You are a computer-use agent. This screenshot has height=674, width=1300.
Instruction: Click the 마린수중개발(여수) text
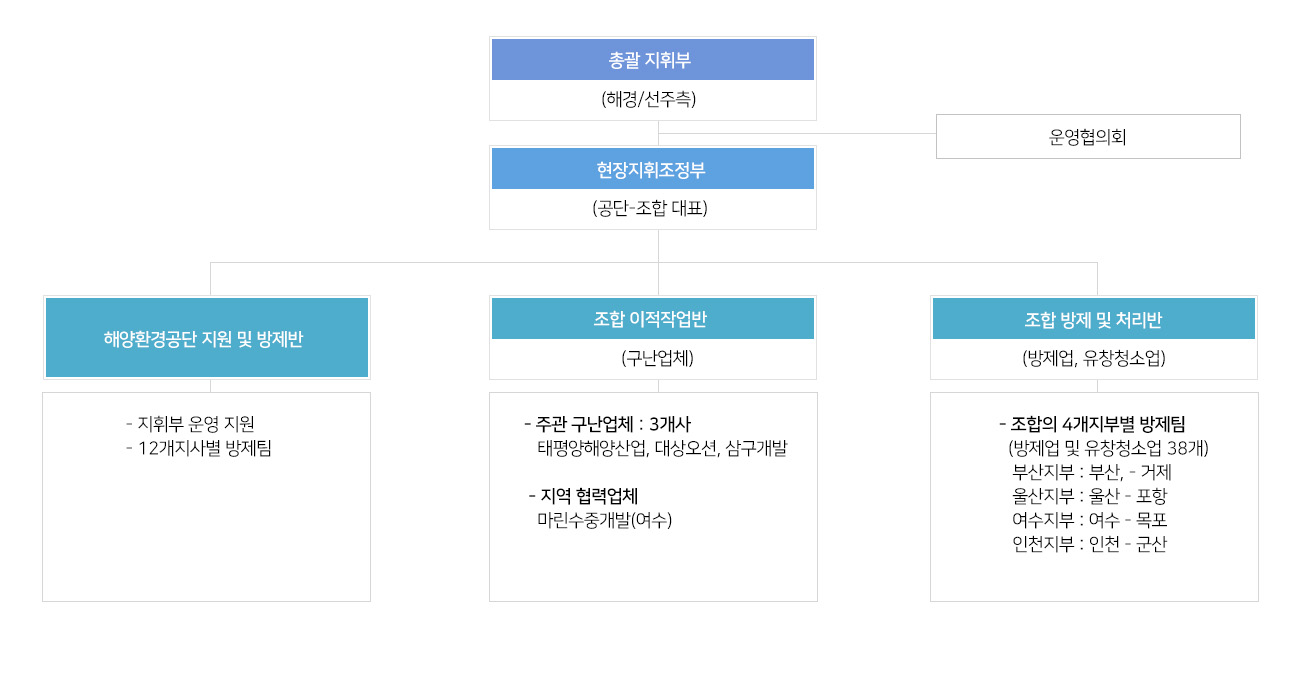[604, 520]
